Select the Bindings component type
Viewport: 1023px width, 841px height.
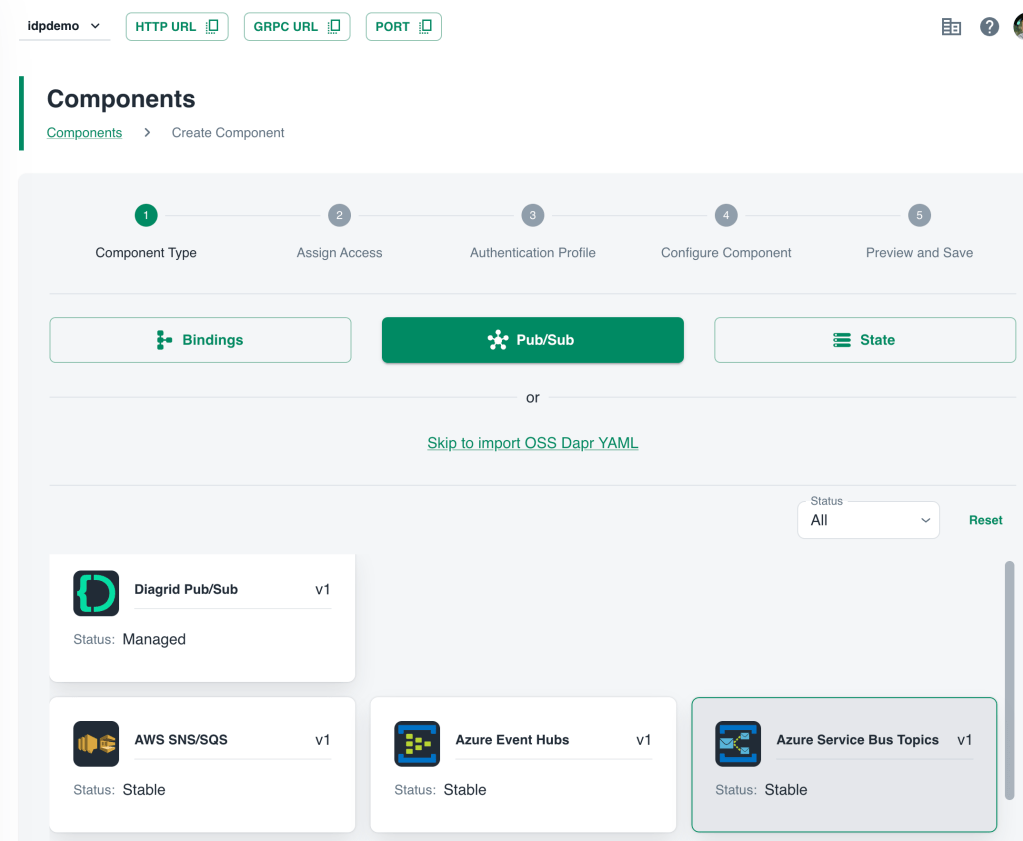coord(200,340)
